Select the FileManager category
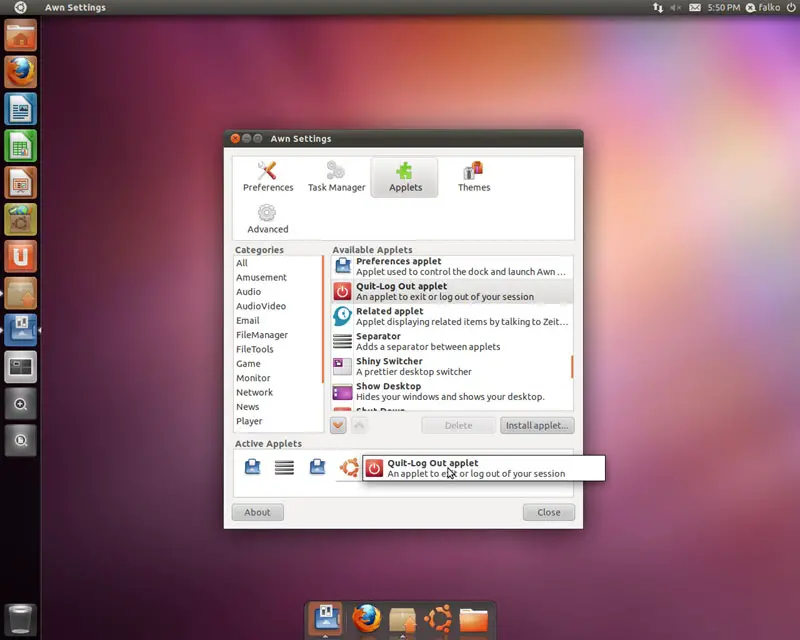 (x=278, y=335)
